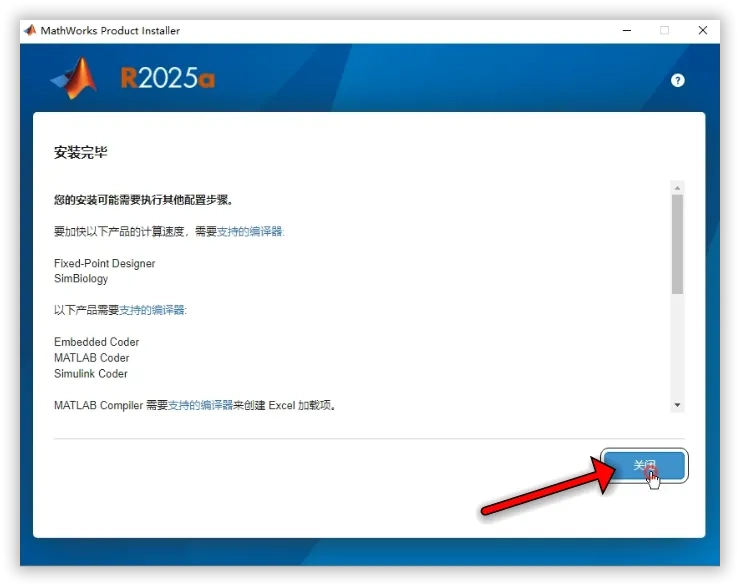The image size is (740, 587).
Task: Open the help question mark icon
Action: tap(677, 81)
